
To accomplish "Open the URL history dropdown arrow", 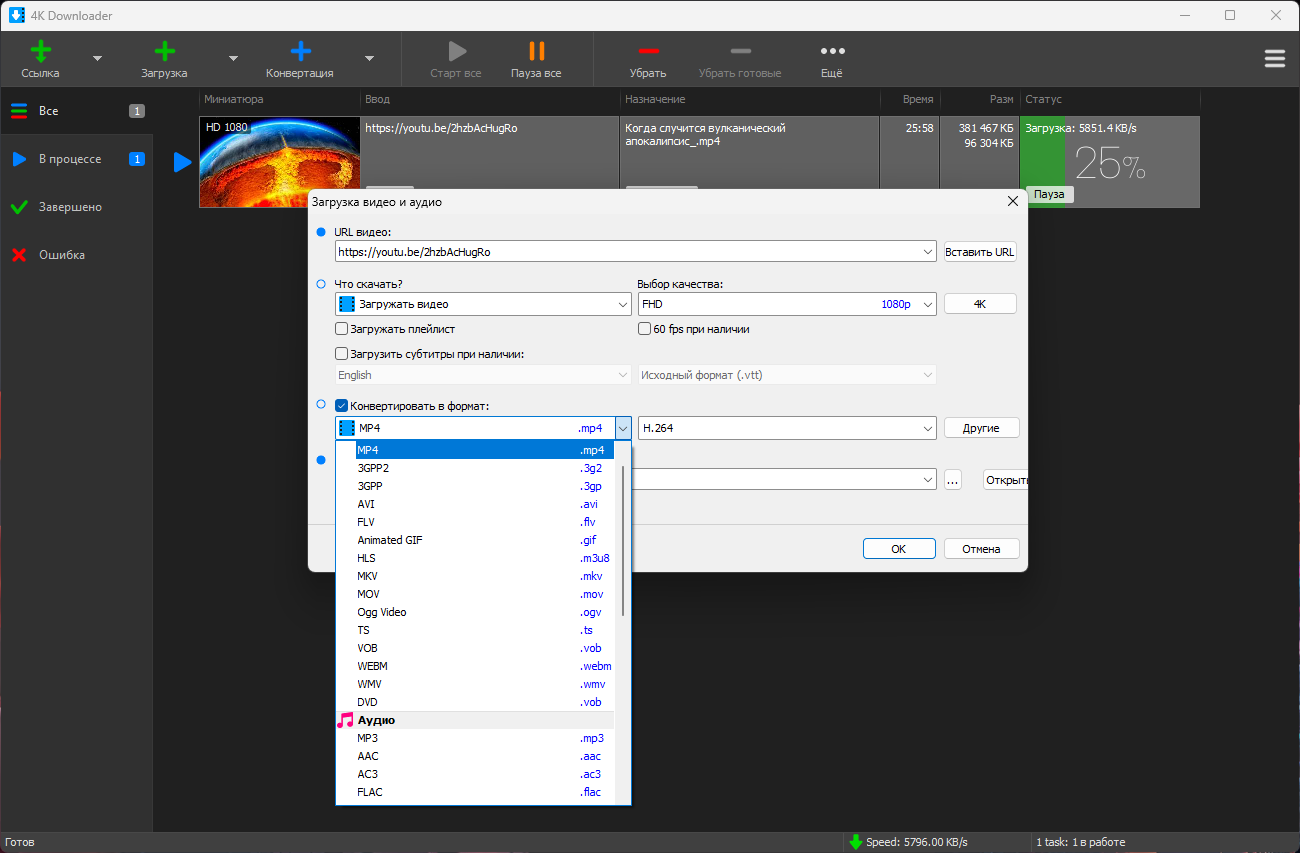I will [929, 252].
